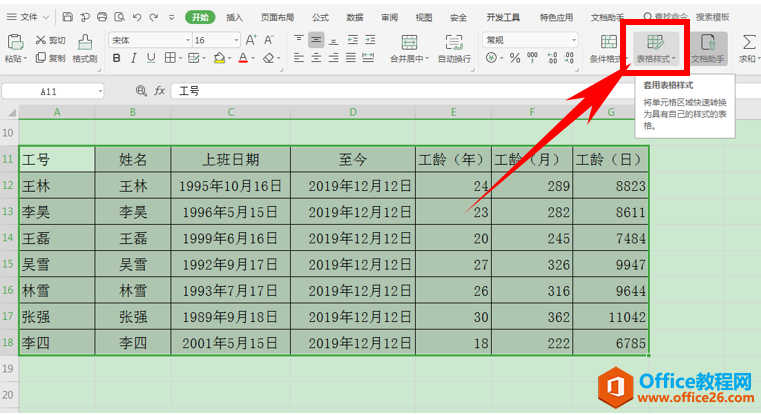Screen dimensions: 761x415
Task: Increase font size with the A+ icon
Action: pos(251,40)
